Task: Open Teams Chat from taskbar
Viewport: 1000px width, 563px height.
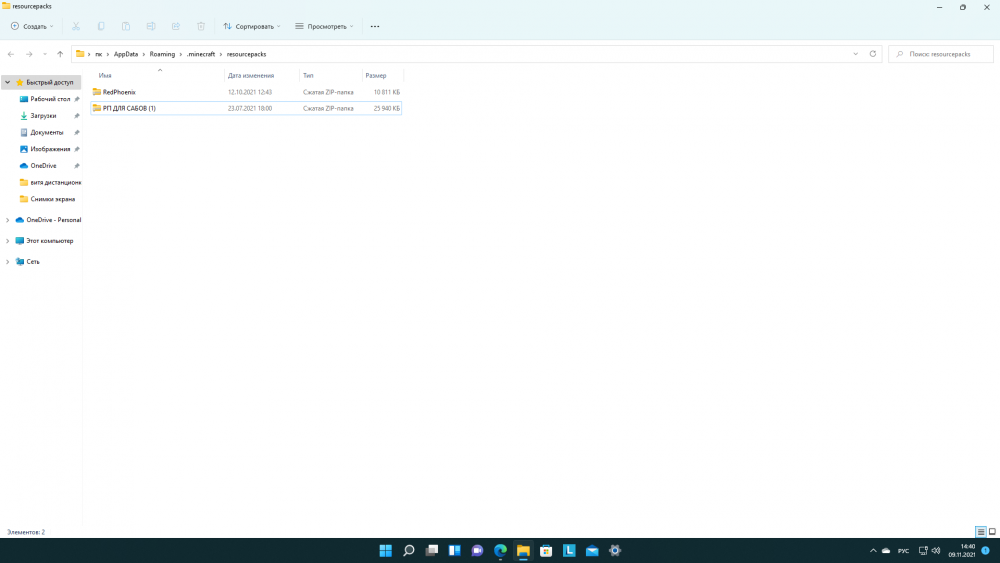Action: point(478,550)
